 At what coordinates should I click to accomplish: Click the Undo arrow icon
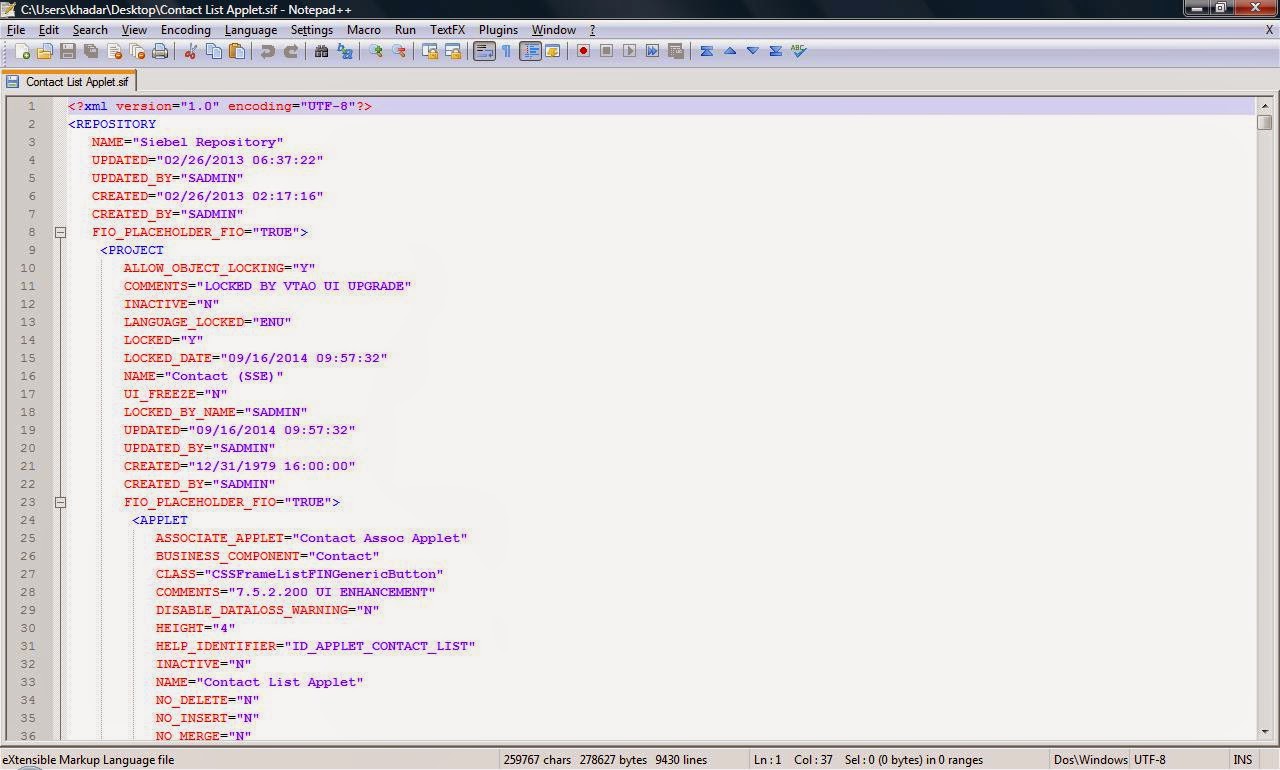coord(266,51)
